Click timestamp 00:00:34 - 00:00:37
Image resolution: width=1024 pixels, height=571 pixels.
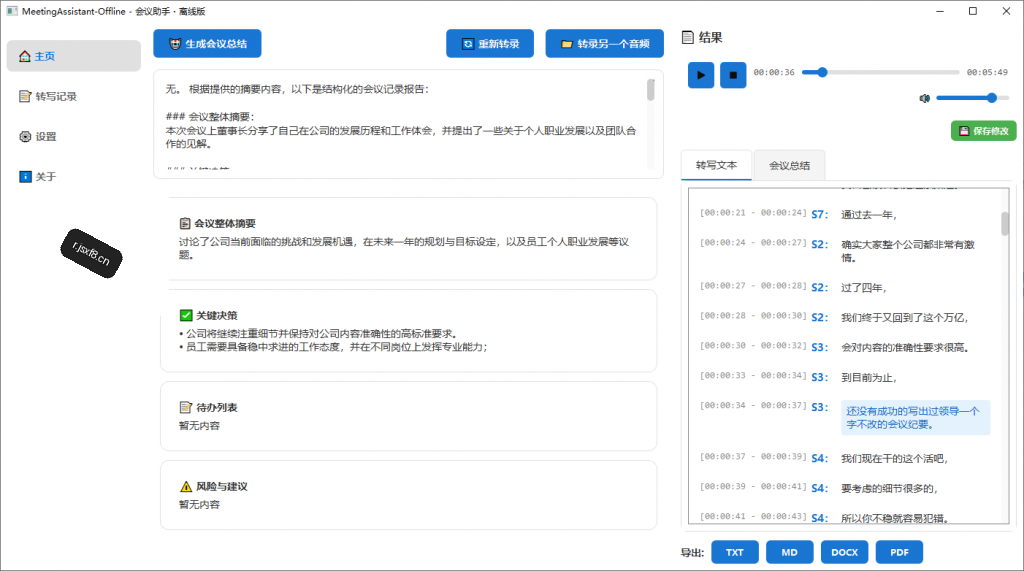click(754, 406)
